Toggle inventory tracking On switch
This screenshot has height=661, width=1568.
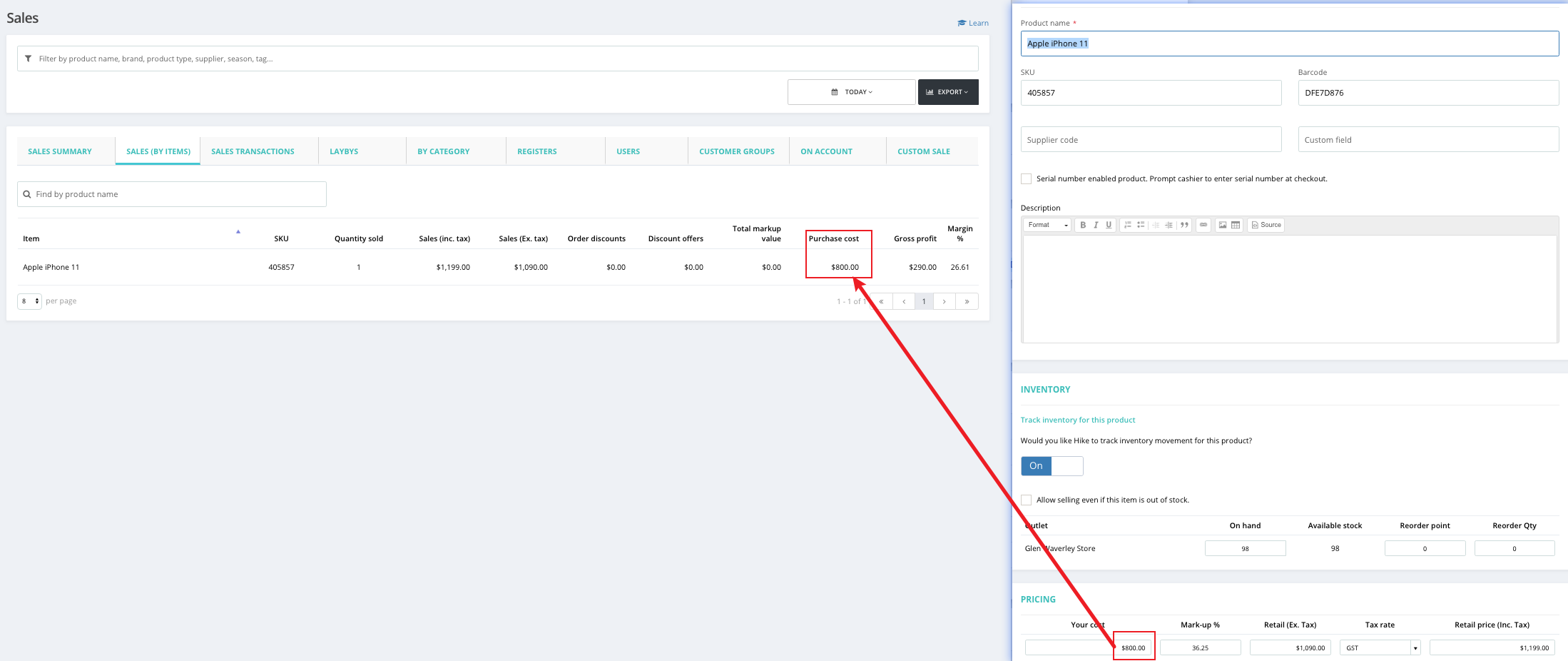coord(1052,466)
